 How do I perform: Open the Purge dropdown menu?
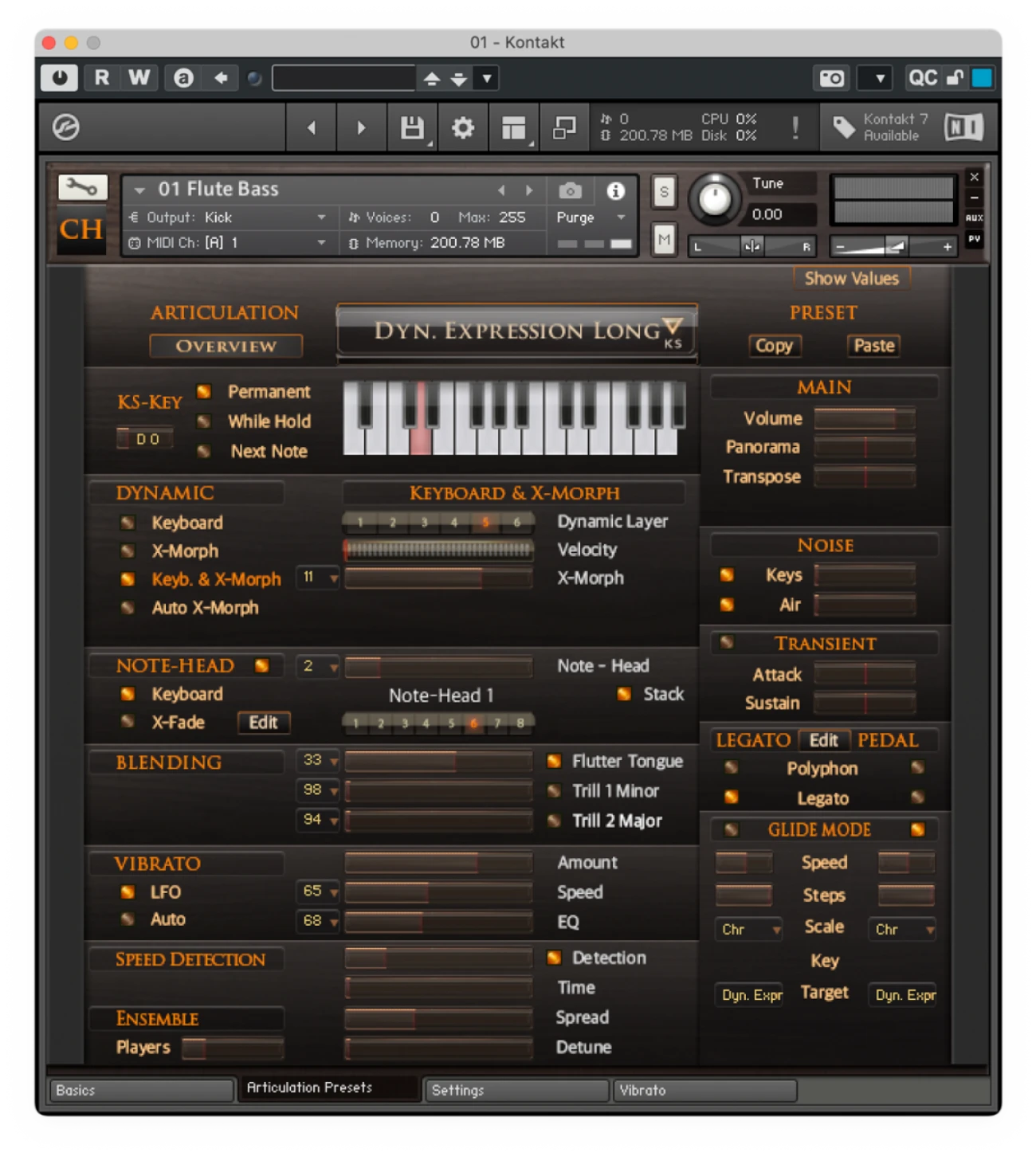coord(621,217)
